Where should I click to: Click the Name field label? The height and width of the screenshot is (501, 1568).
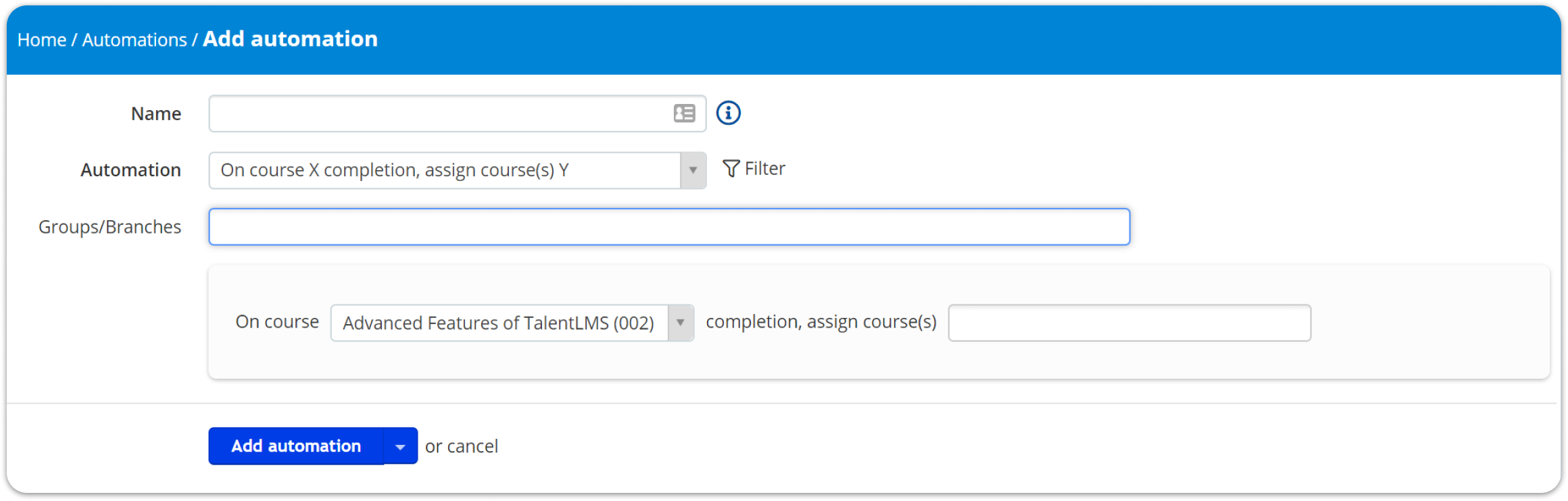[x=156, y=113]
